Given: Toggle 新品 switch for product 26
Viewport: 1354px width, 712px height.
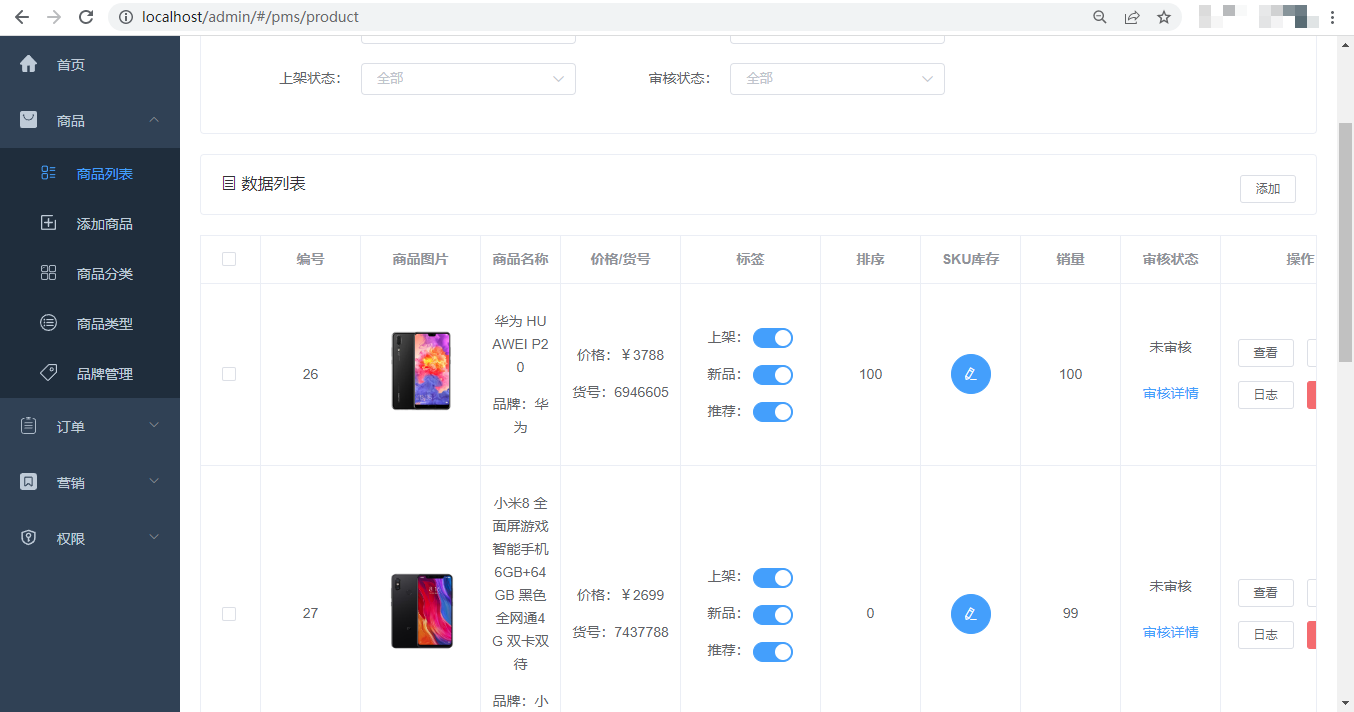Looking at the screenshot, I should click(x=772, y=375).
